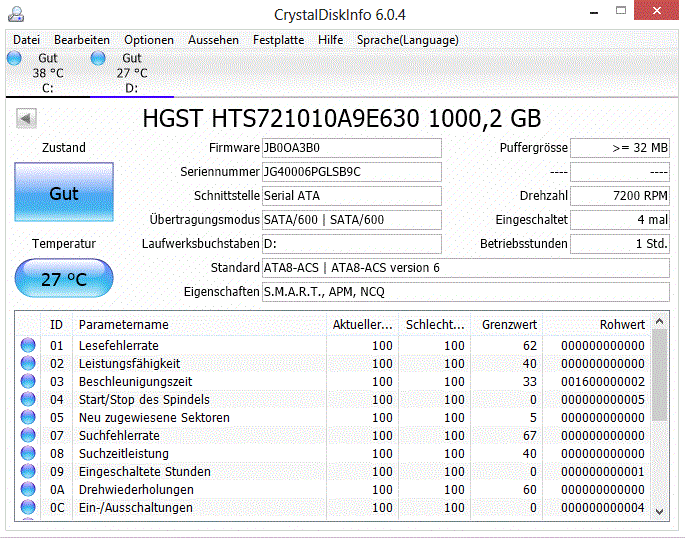Click the previous disk arrow button
685x538 pixels.
(x=26, y=118)
